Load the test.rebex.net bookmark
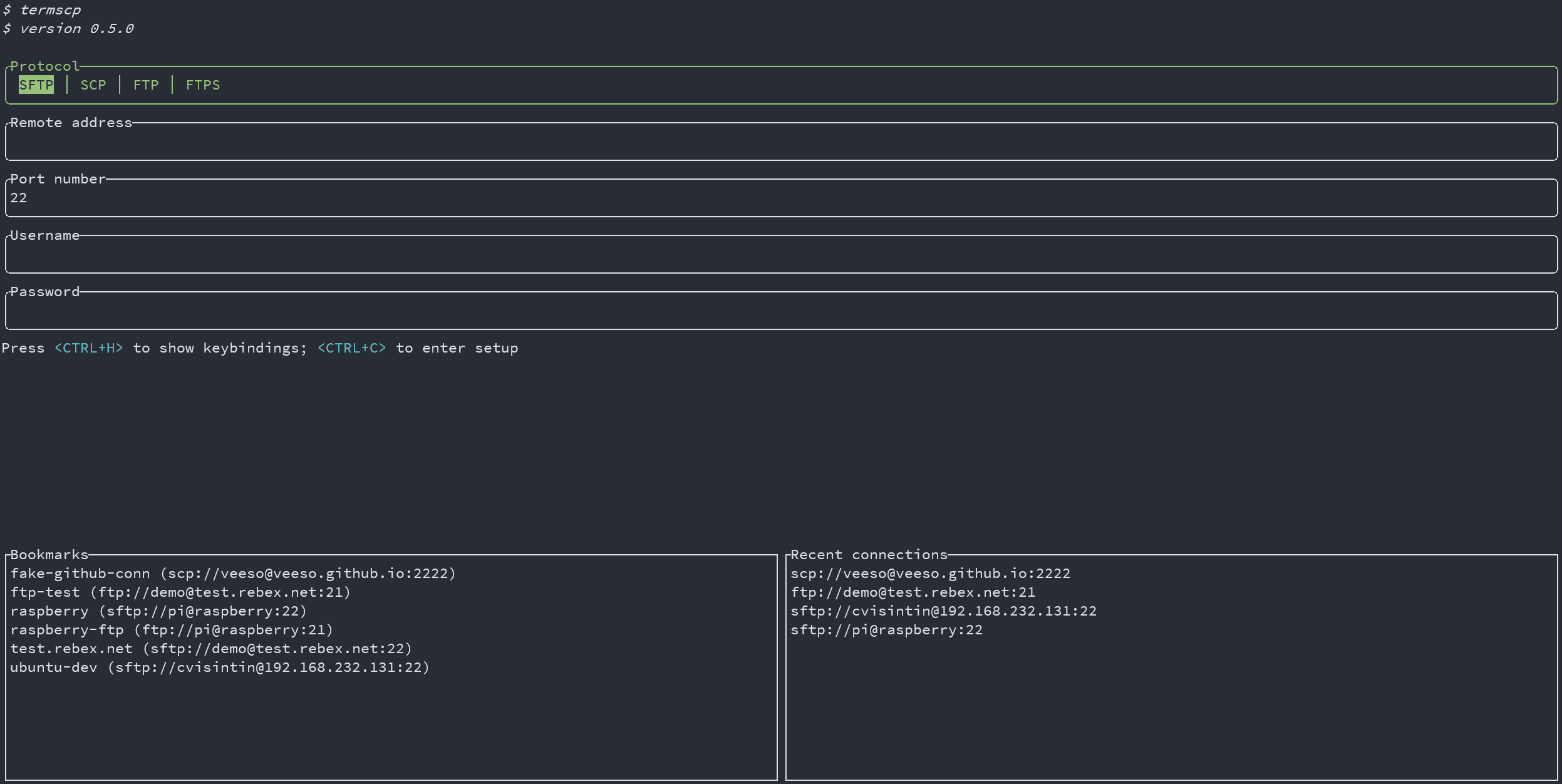1562x784 pixels. (210, 649)
